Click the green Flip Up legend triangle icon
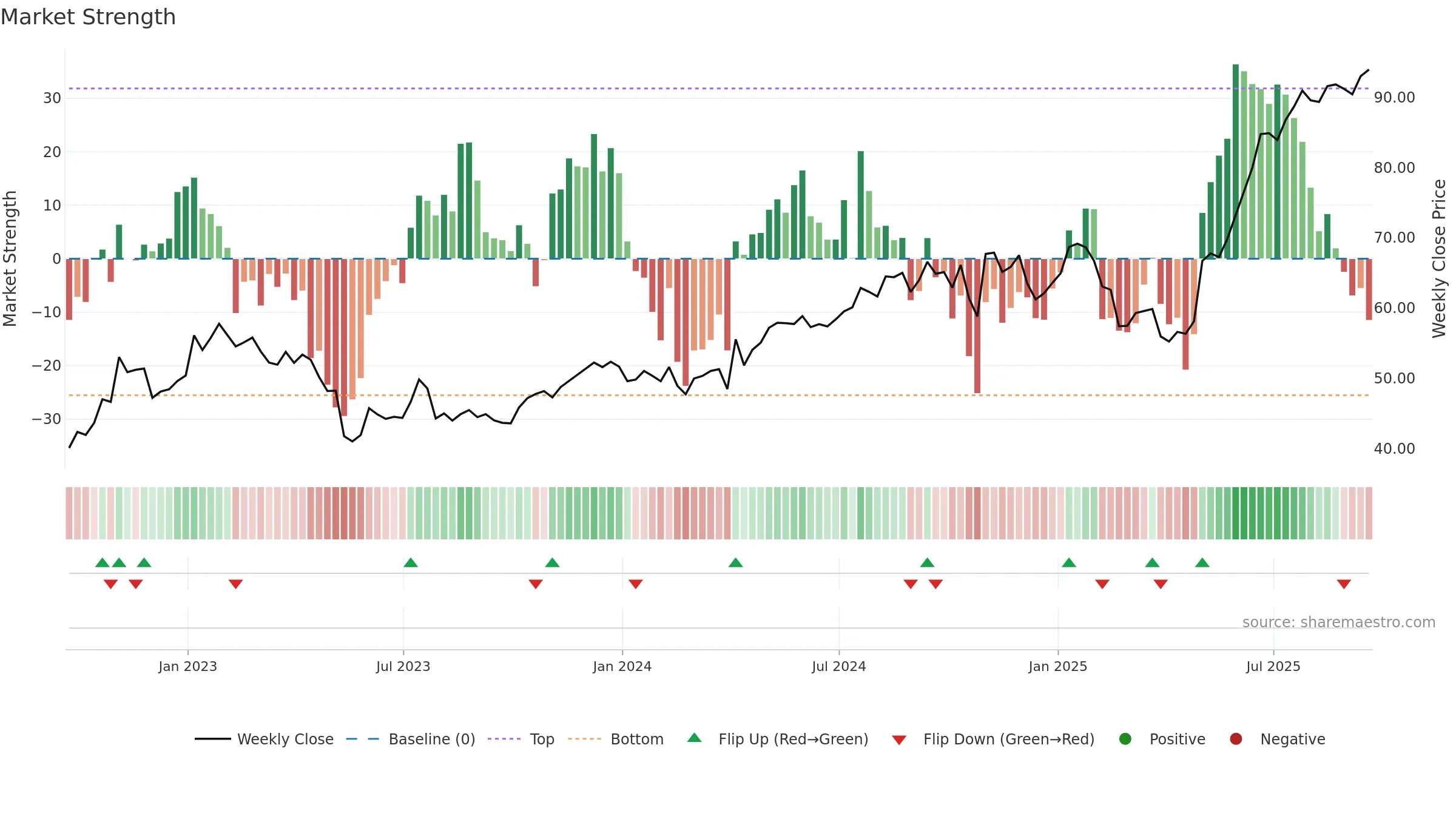Screen dimensions: 1456x819 point(695,738)
